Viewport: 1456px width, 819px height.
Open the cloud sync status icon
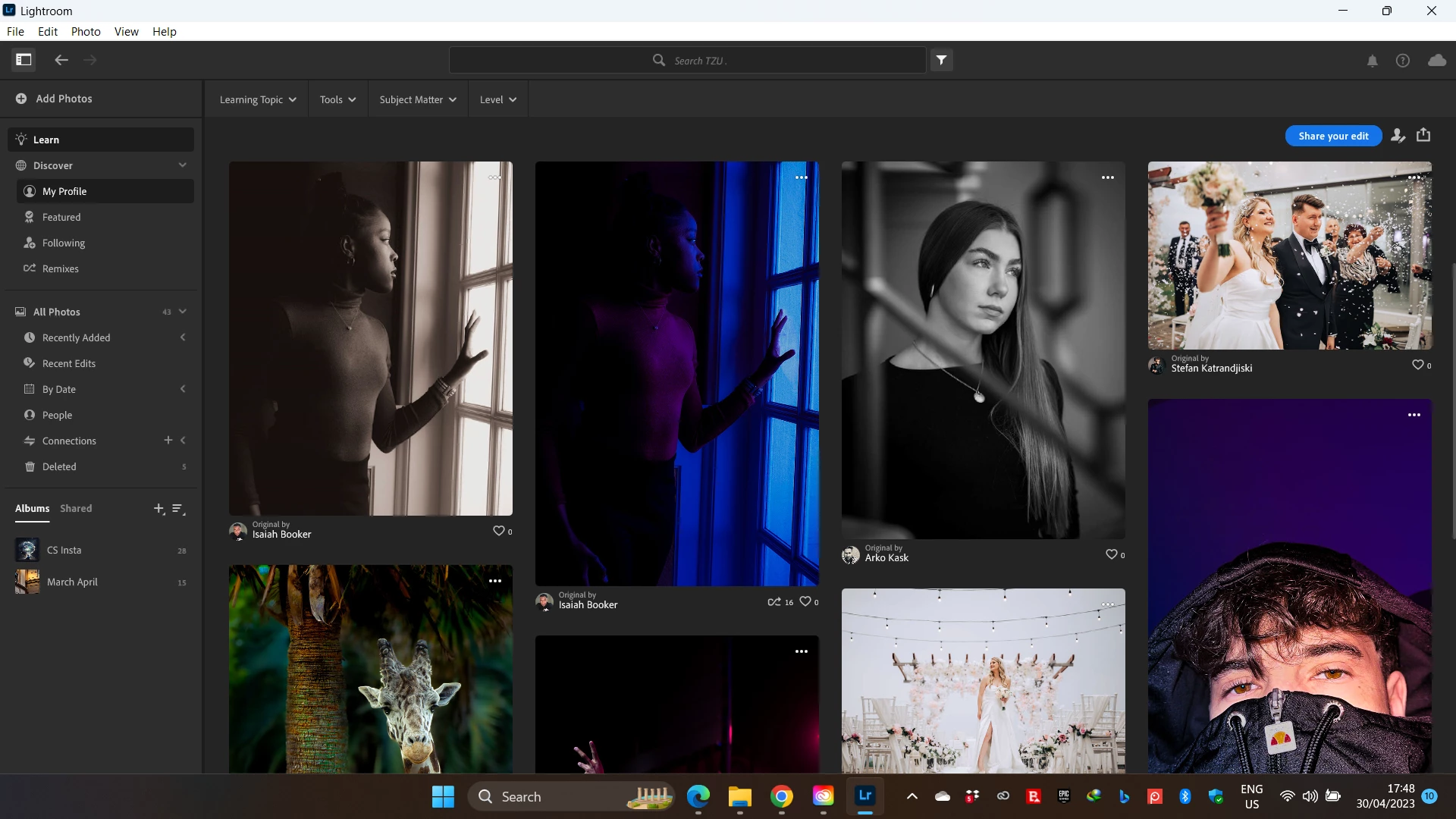point(1436,61)
